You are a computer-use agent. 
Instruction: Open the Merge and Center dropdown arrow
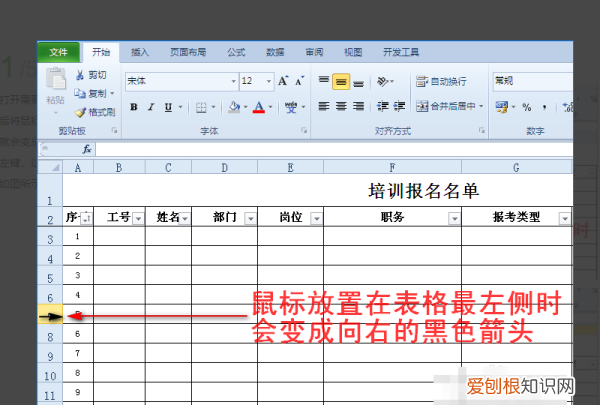pyautogui.click(x=481, y=106)
